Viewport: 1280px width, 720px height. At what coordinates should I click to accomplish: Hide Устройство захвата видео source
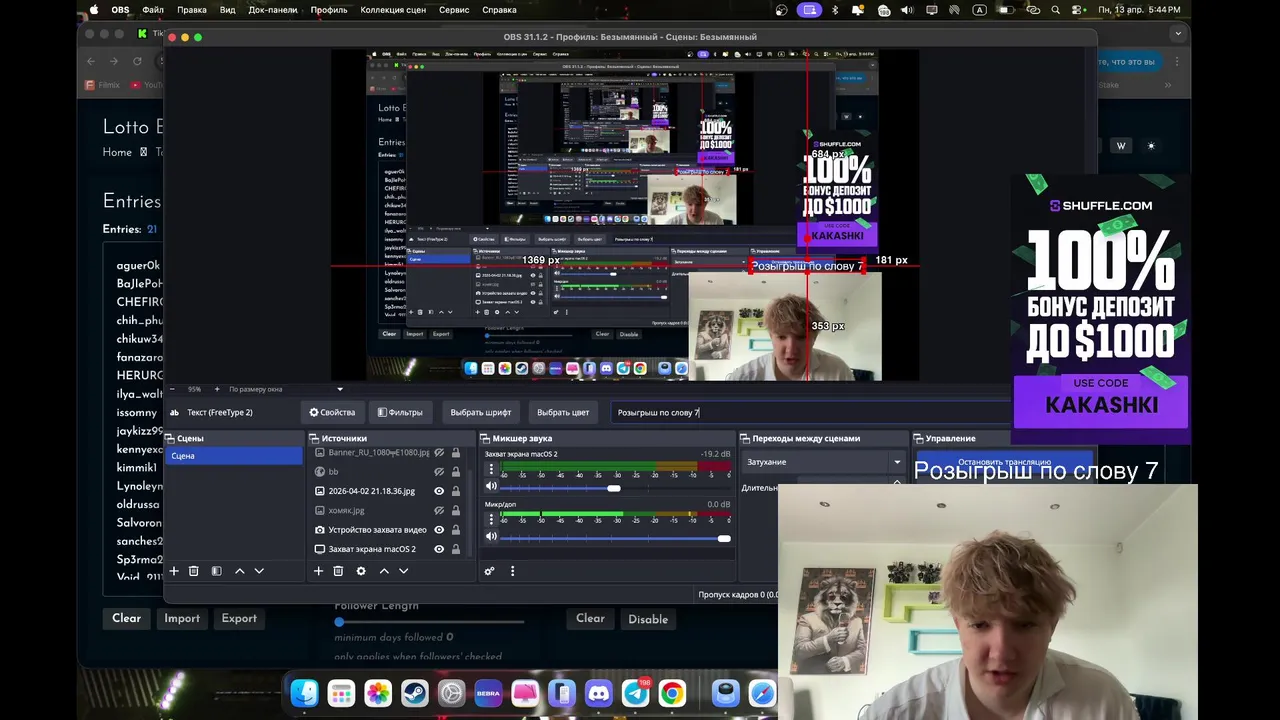coord(439,530)
